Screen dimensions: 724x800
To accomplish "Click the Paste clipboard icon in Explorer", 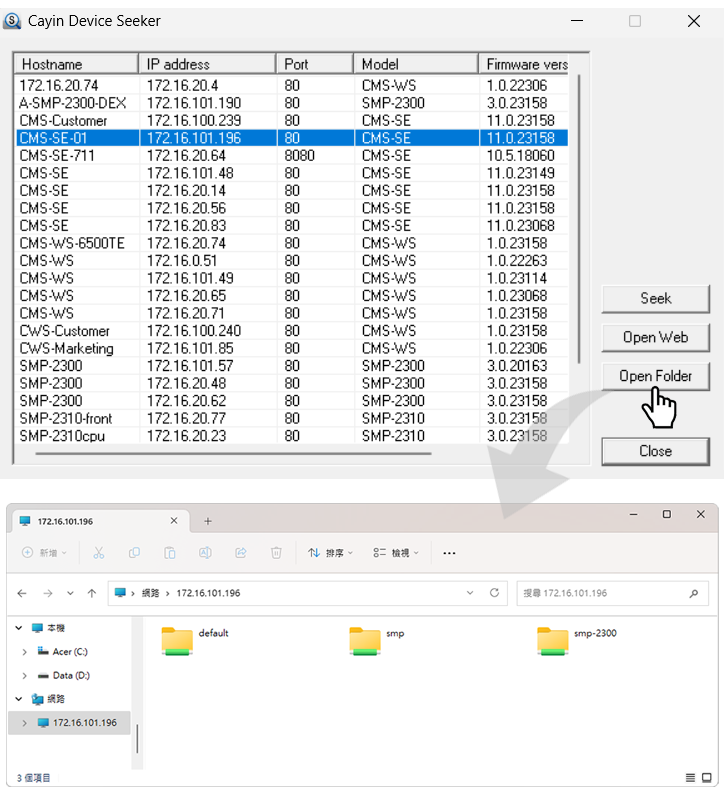I will pos(169,553).
